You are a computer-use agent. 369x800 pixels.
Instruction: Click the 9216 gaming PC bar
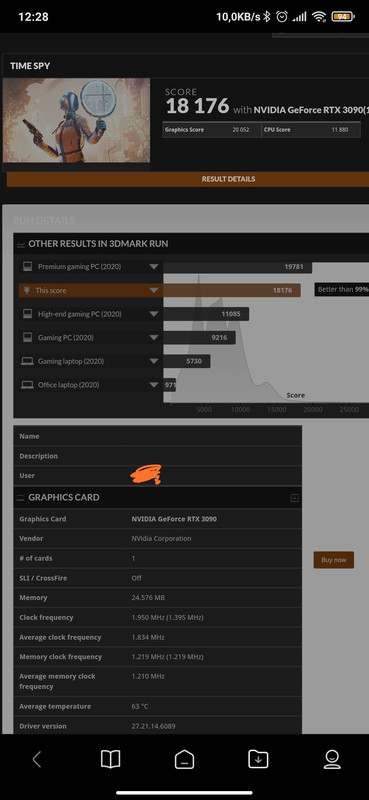point(199,337)
